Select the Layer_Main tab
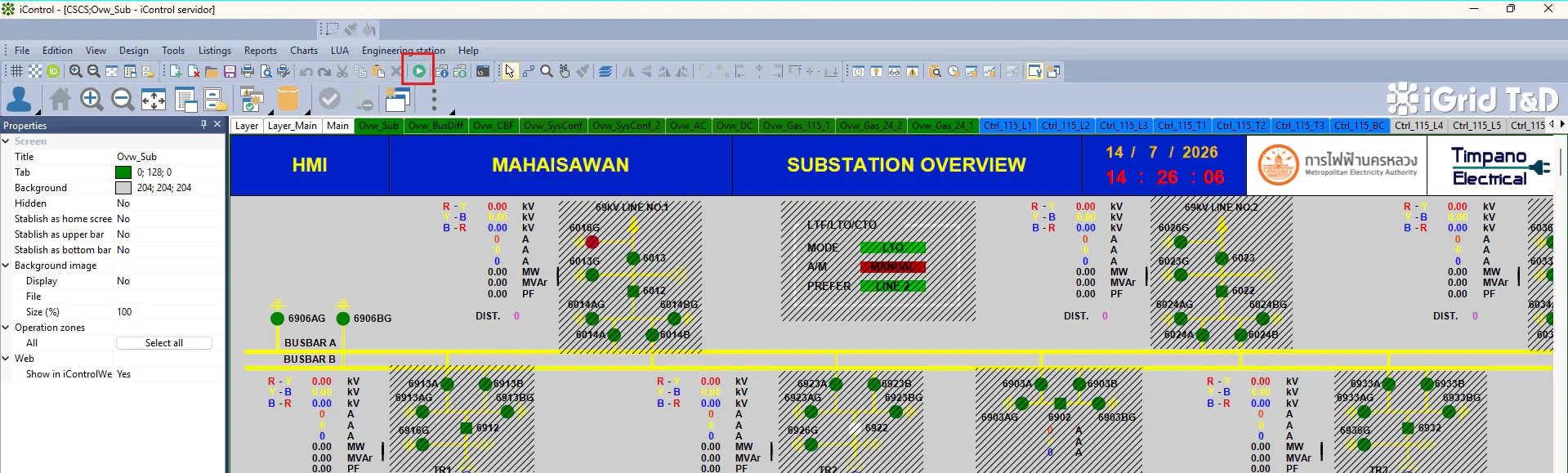Screen dimensions: 1568x473 point(293,126)
